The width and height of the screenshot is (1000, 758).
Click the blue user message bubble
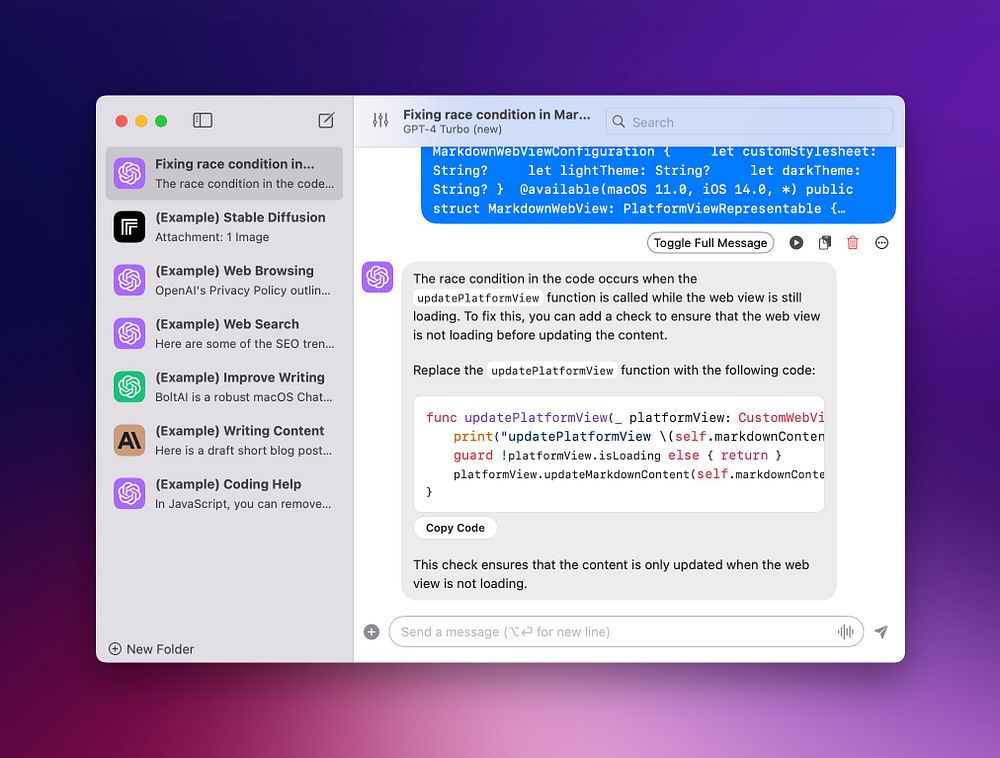click(x=658, y=185)
